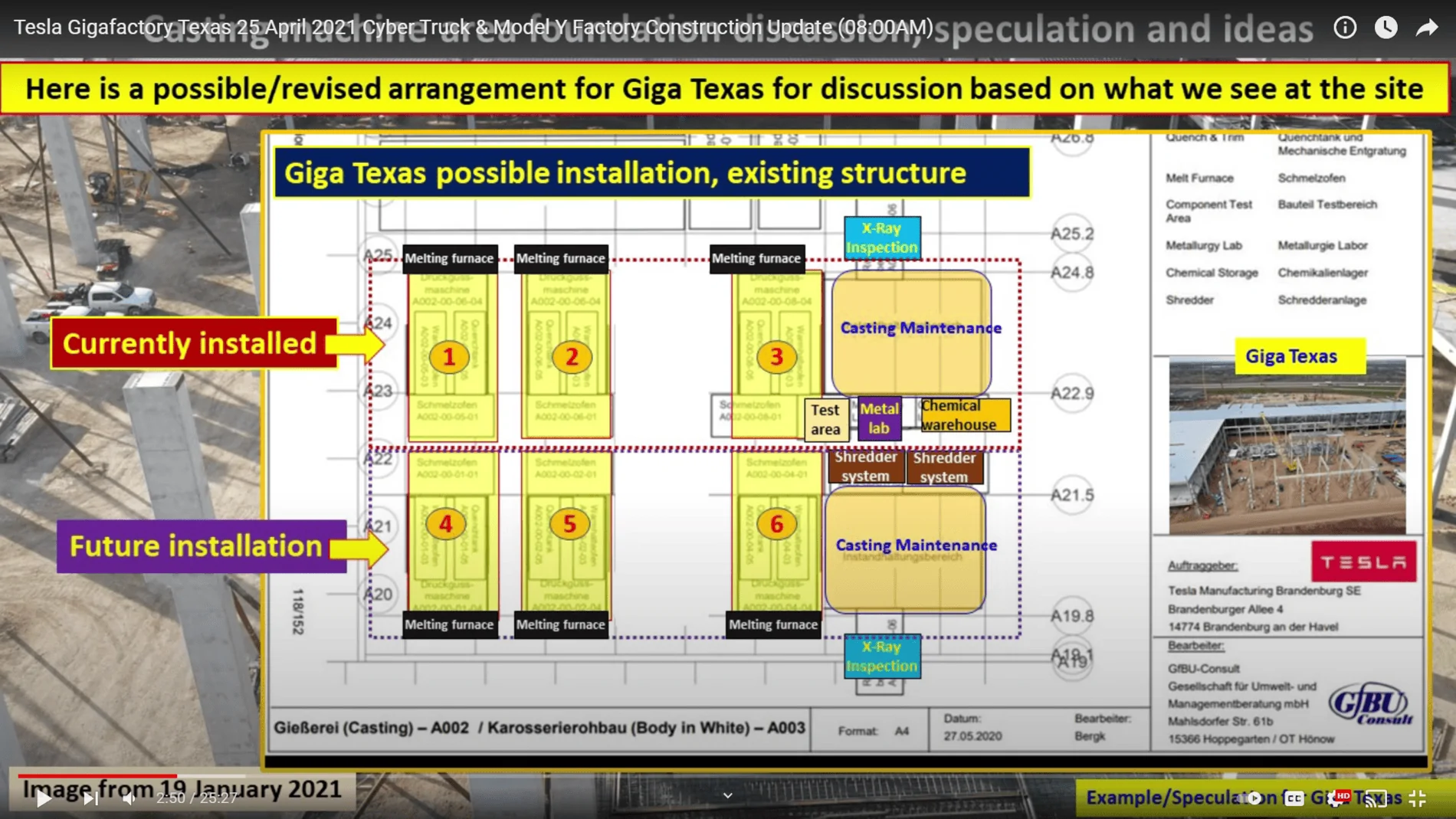Toggle closed captions (CC)
Viewport: 1456px width, 819px height.
(1294, 798)
